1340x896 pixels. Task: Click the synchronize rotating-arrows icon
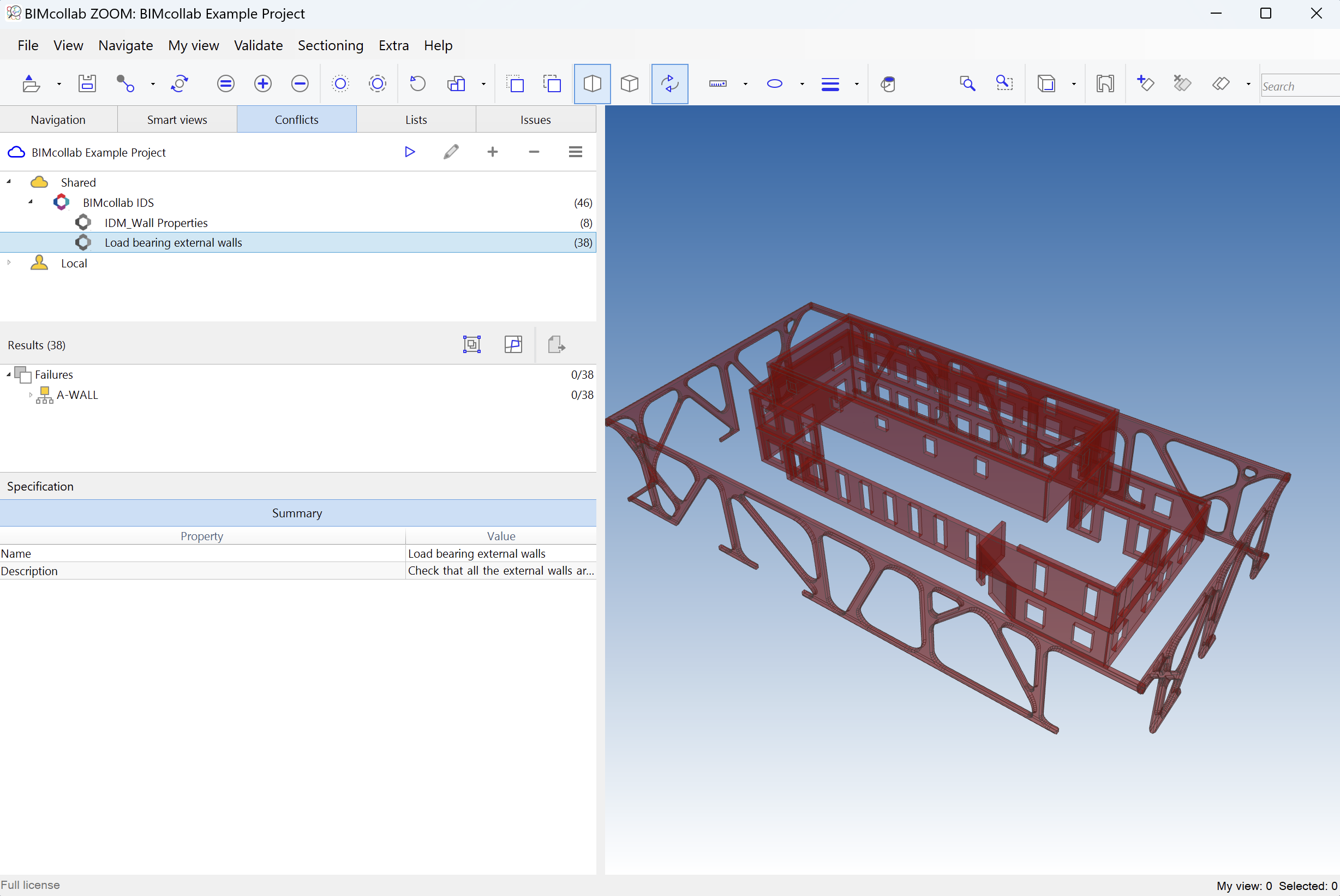pyautogui.click(x=180, y=84)
